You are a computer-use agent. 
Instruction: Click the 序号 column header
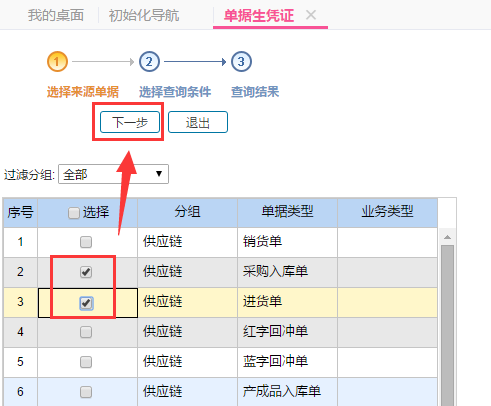21,213
